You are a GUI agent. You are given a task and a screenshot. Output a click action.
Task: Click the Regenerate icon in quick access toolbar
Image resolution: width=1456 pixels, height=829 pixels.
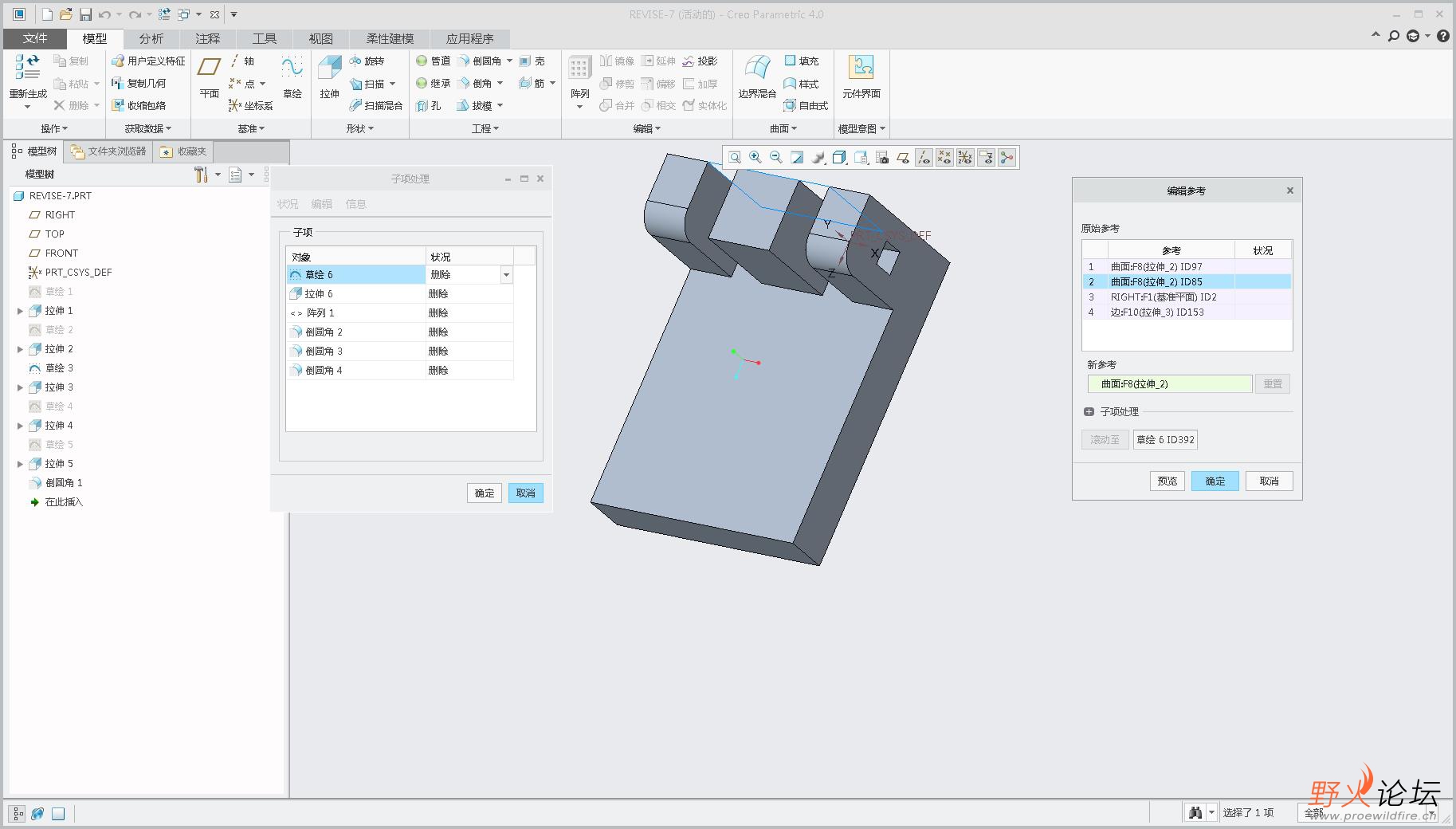point(164,14)
